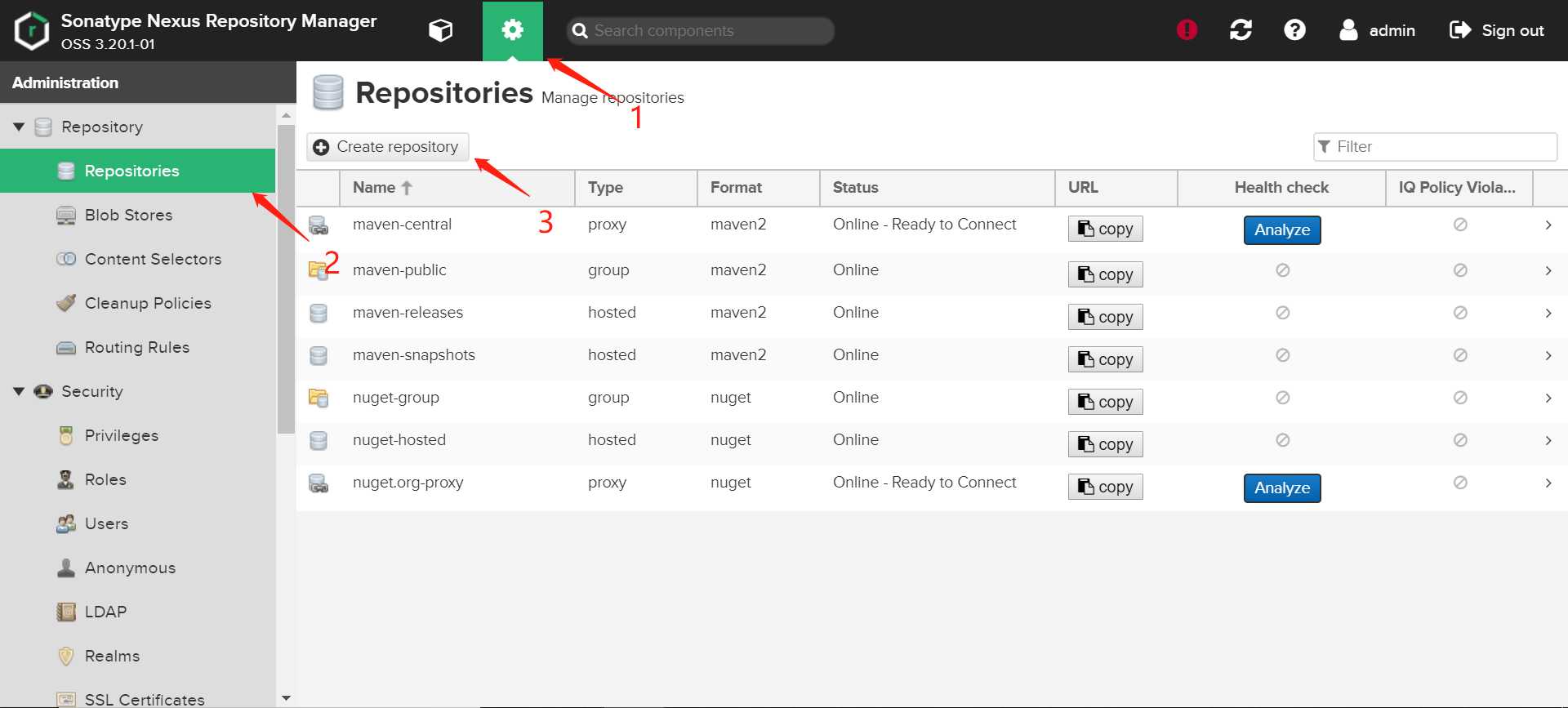Click health check disabled icon for maven-public
The width and height of the screenshot is (1568, 708).
1282,270
